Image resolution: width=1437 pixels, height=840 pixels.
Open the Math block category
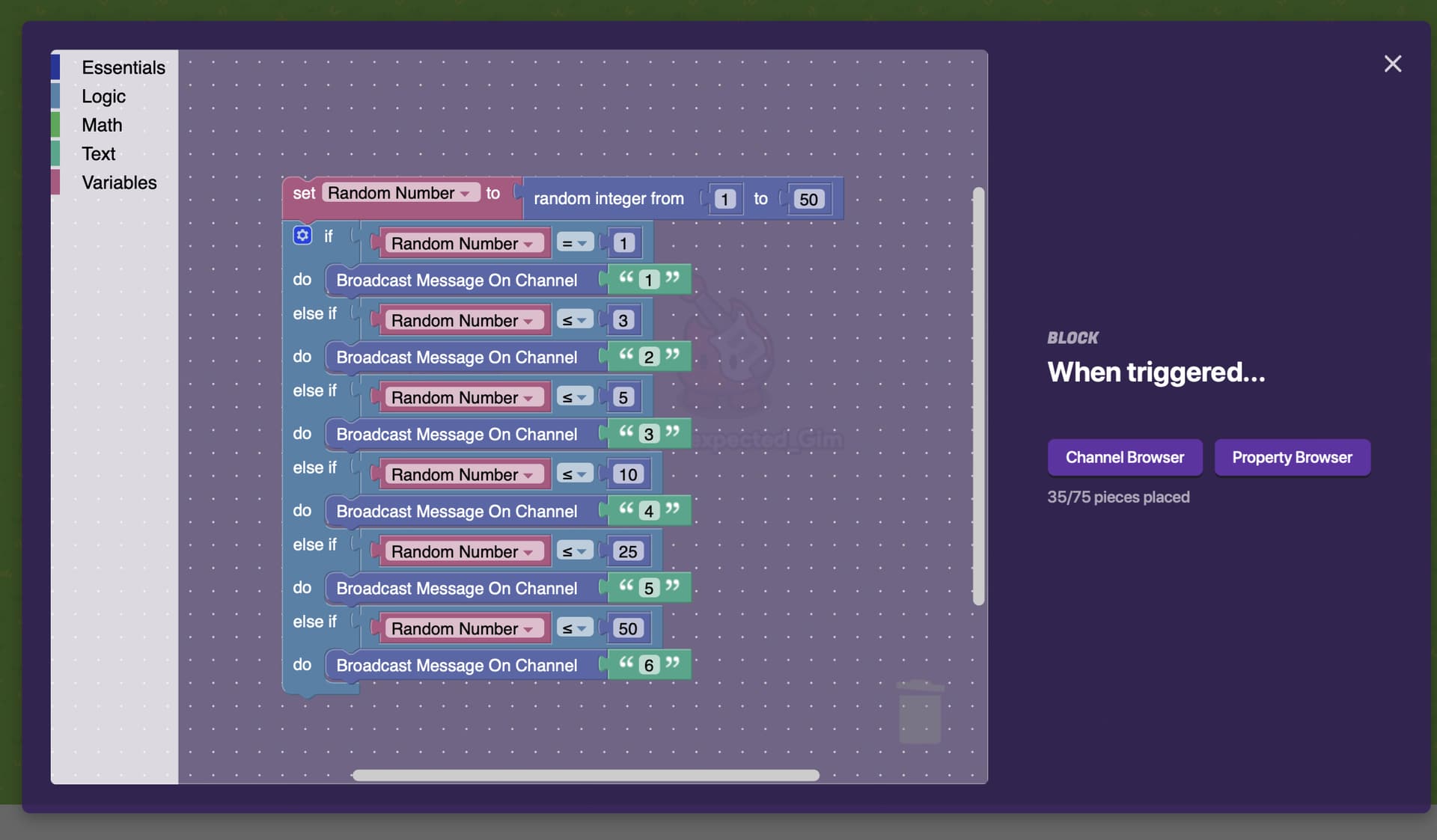click(x=102, y=125)
